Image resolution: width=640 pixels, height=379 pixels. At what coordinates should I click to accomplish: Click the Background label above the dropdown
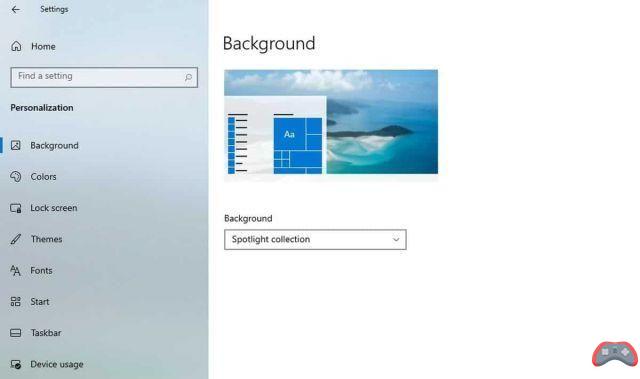click(x=248, y=218)
